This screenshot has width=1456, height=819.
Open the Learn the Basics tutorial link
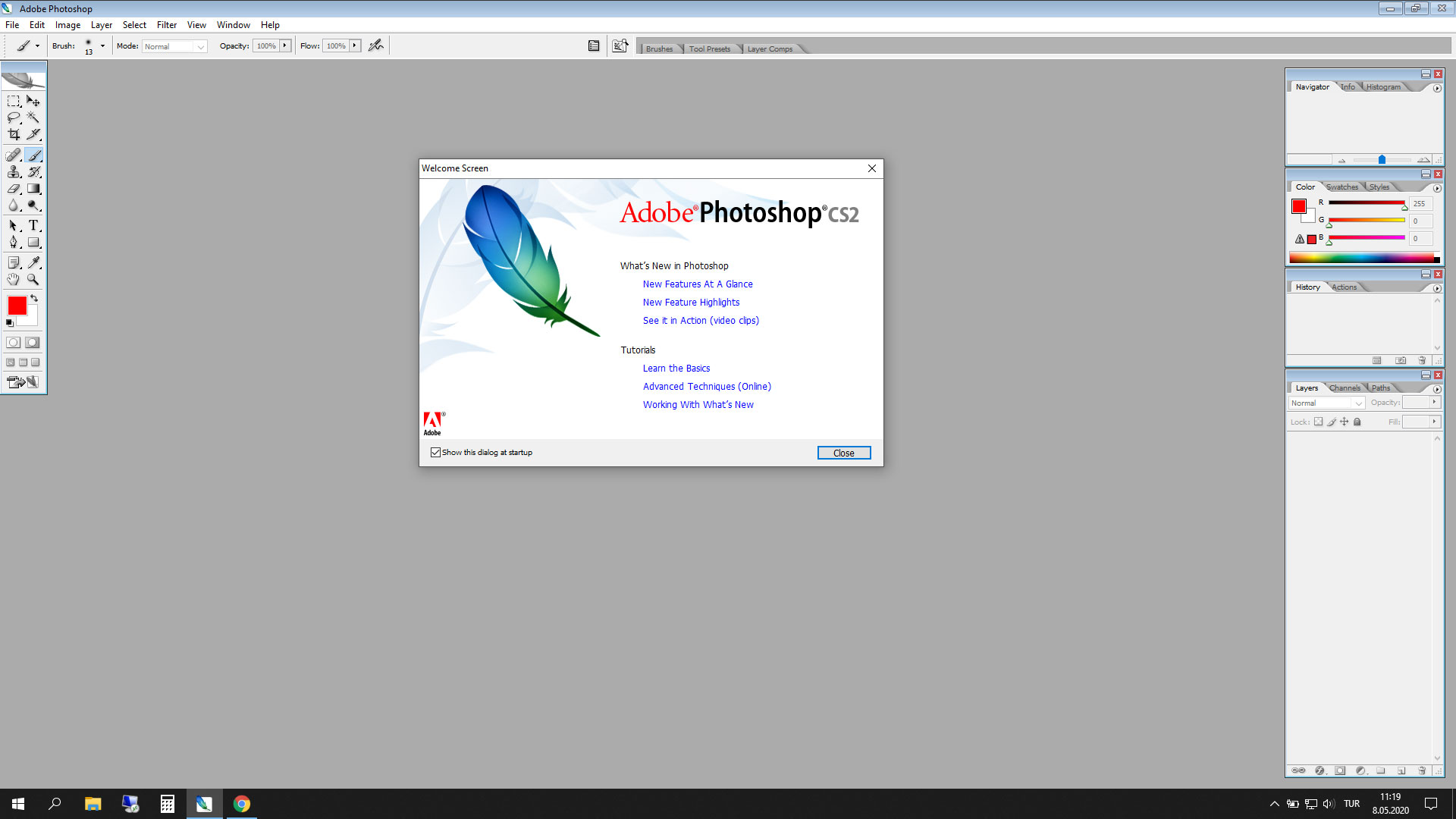click(676, 369)
